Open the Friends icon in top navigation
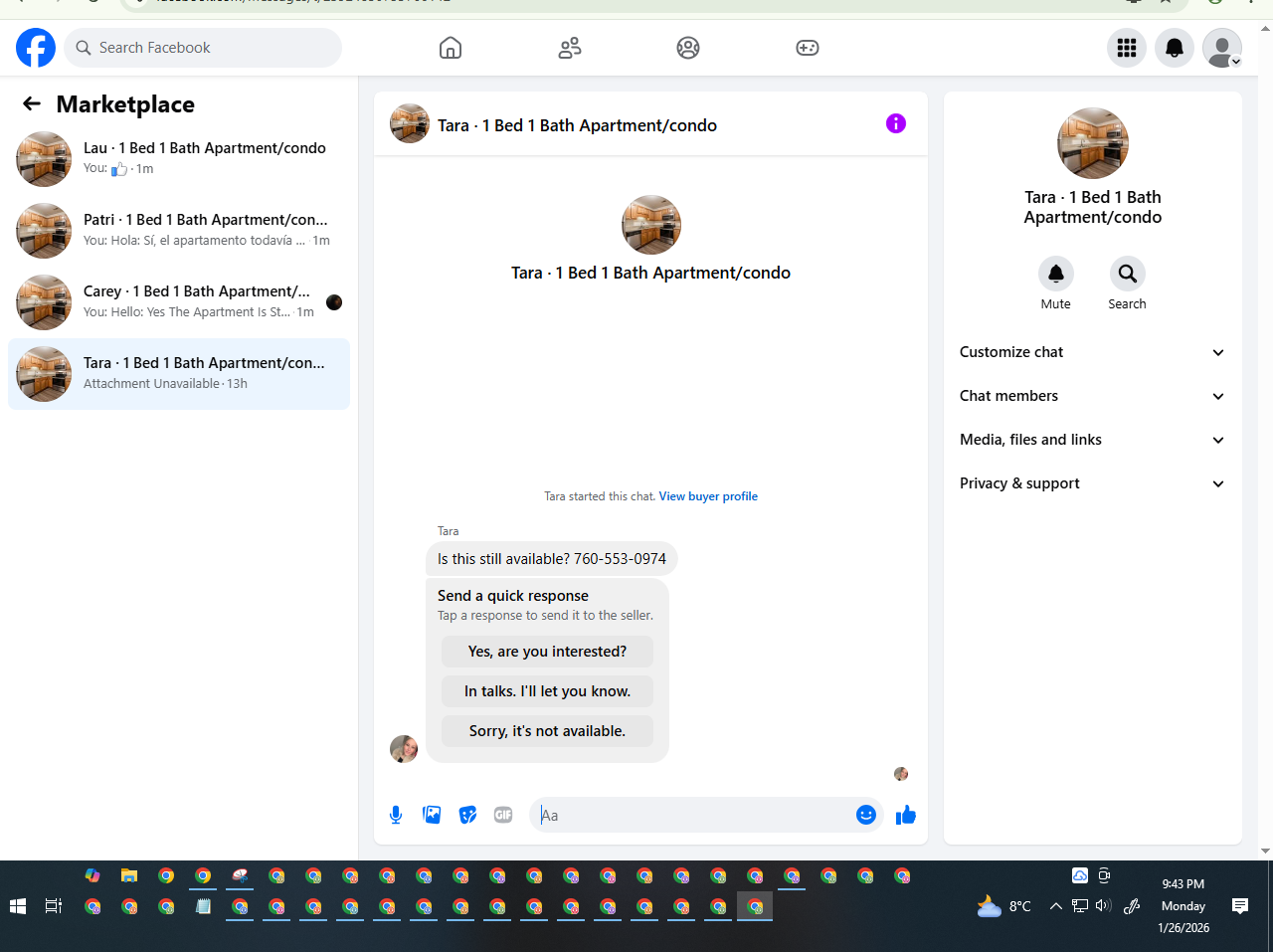 [x=570, y=48]
